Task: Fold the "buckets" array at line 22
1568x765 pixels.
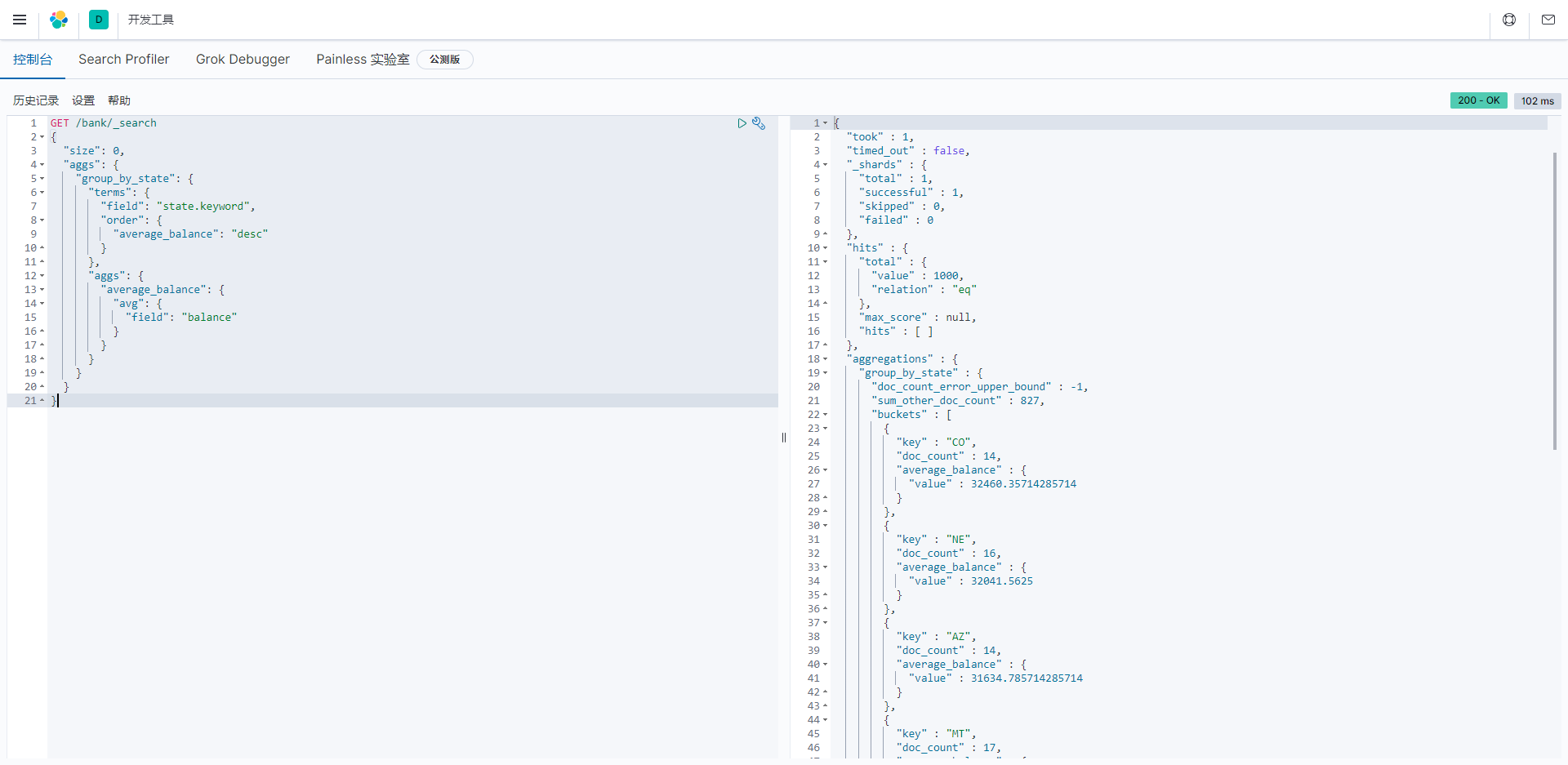Action: (825, 415)
